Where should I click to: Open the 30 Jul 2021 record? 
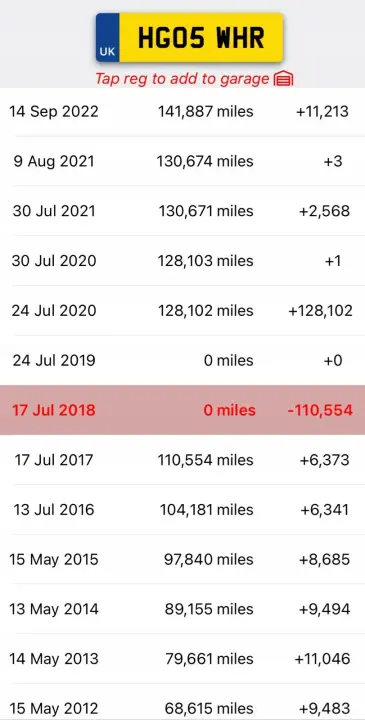coord(182,211)
